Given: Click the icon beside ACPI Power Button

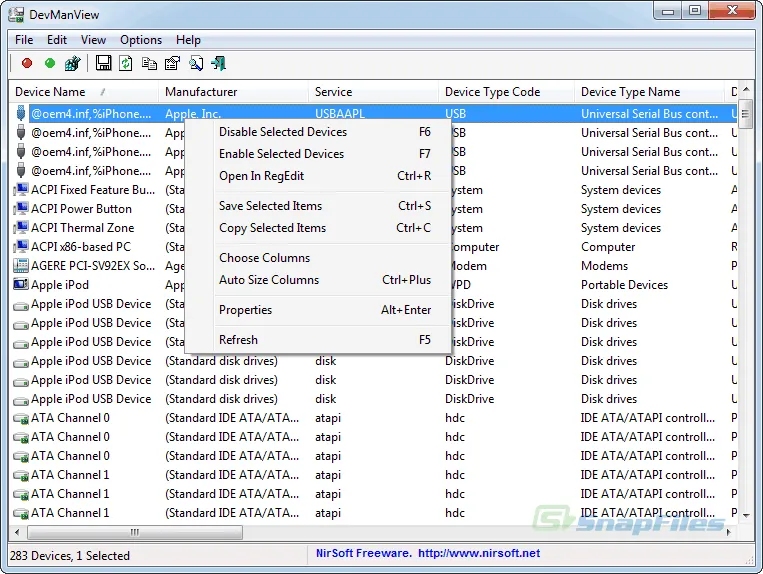Looking at the screenshot, I should (x=20, y=209).
